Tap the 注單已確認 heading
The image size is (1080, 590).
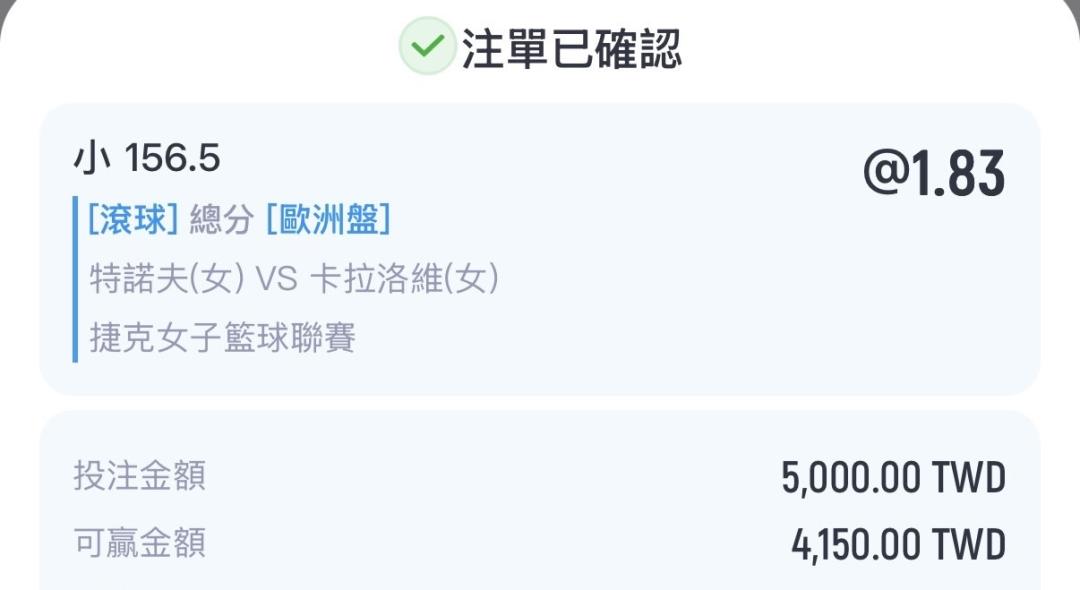571,48
